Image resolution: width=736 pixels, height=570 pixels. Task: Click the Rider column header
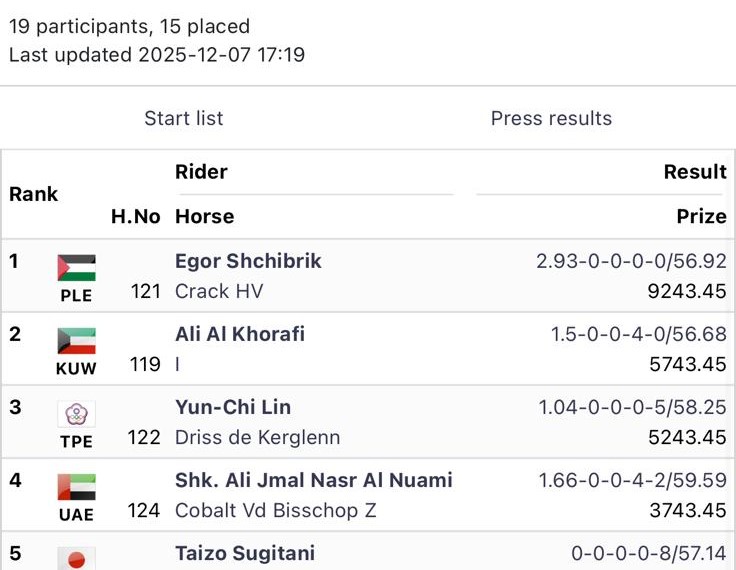click(x=201, y=172)
